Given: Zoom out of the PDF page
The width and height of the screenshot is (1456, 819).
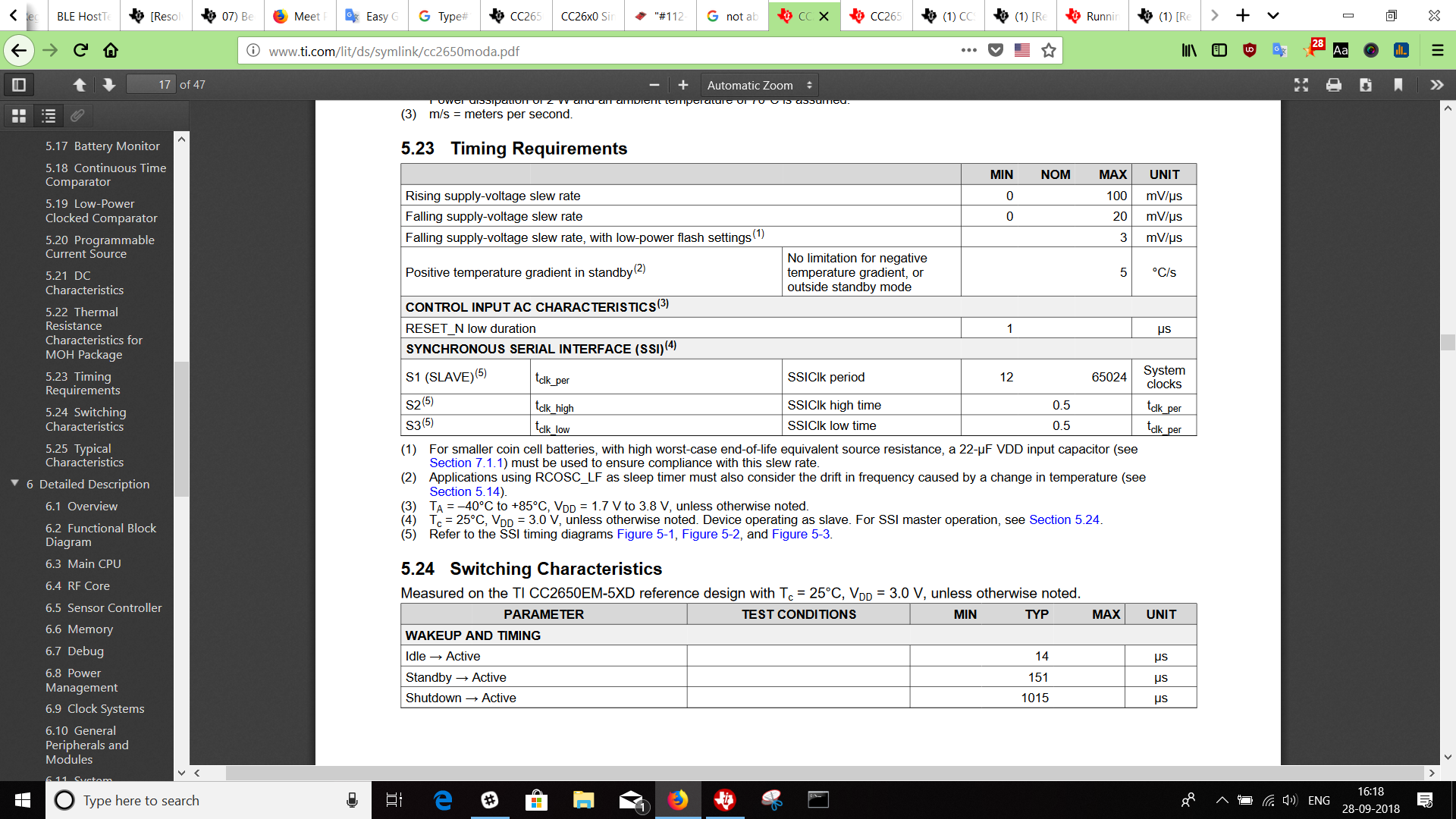Looking at the screenshot, I should click(x=654, y=85).
